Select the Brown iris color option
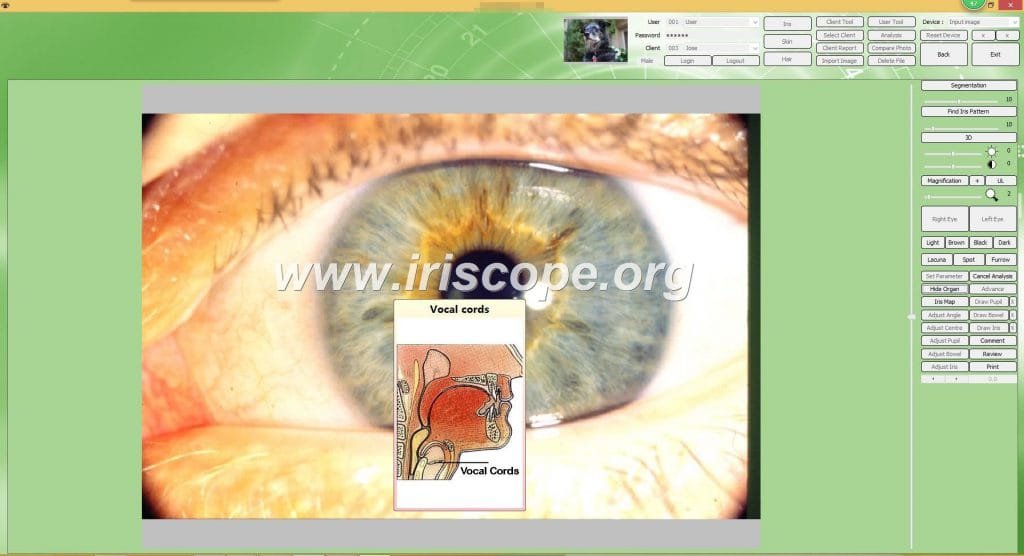The image size is (1024, 556). (x=956, y=242)
